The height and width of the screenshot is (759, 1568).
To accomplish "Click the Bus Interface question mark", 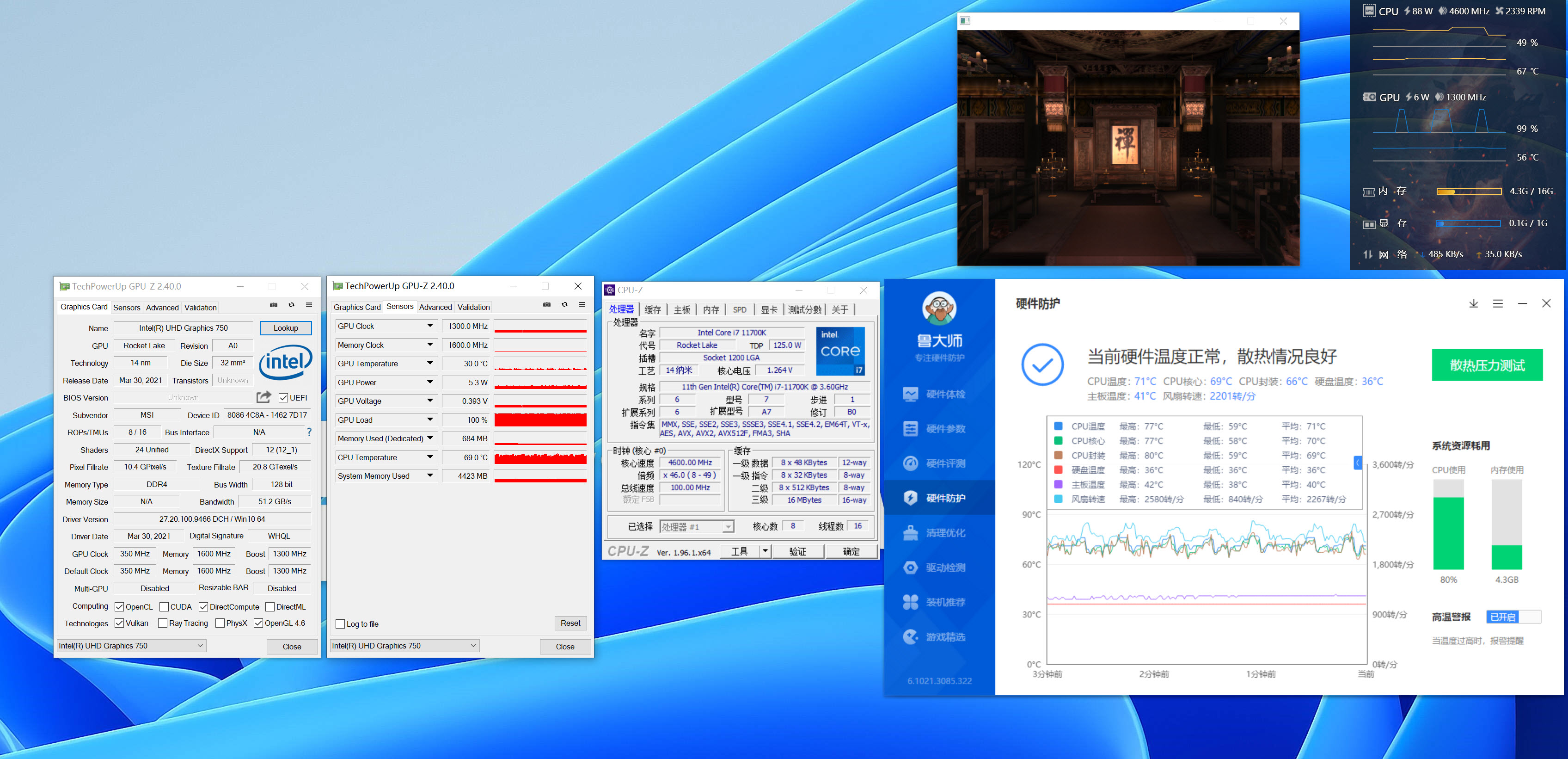I will click(x=309, y=432).
